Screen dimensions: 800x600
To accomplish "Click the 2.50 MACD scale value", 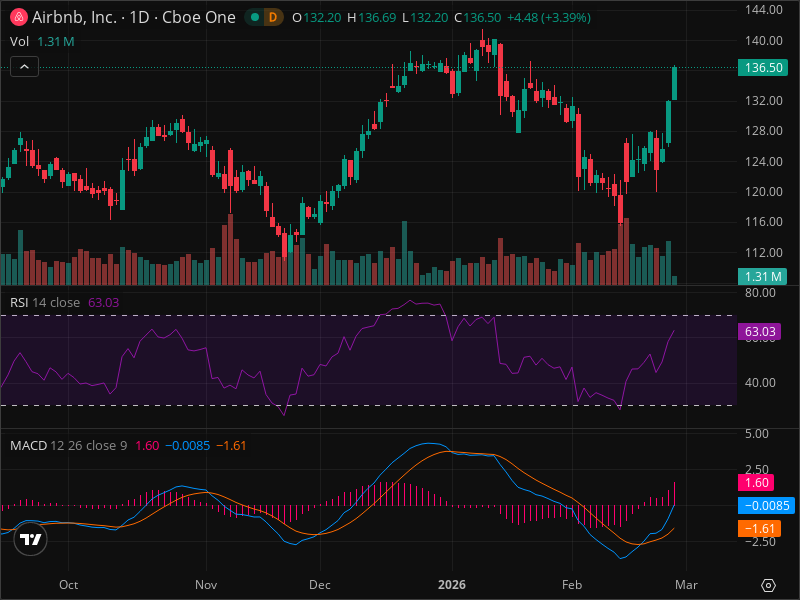I will 757,468.
